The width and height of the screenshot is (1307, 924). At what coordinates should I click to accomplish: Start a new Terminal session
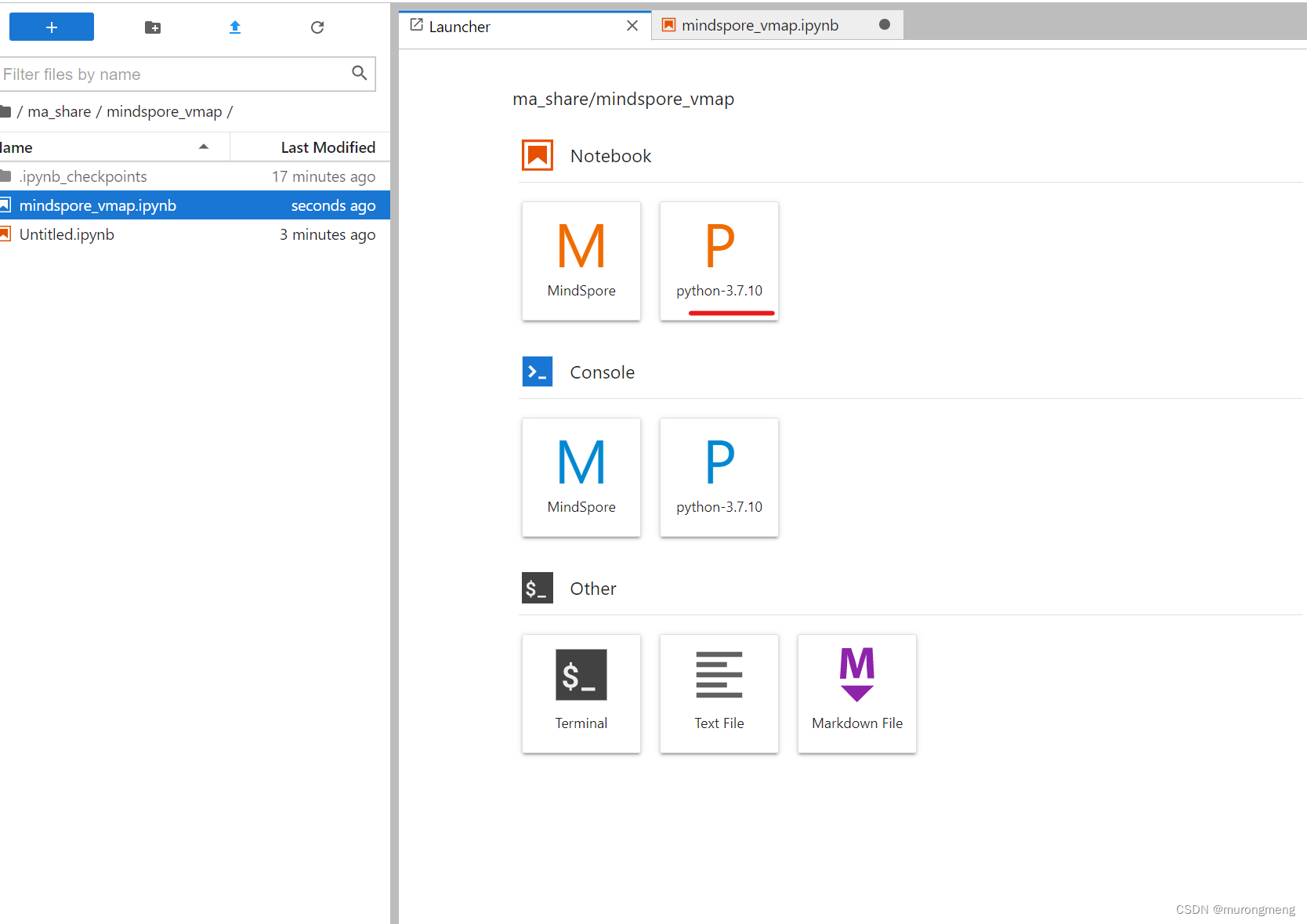click(x=581, y=694)
